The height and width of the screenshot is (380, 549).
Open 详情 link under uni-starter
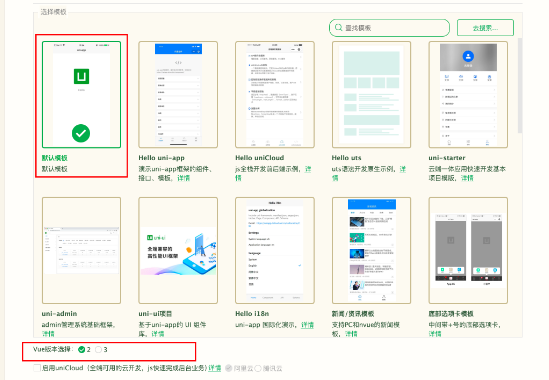467,178
